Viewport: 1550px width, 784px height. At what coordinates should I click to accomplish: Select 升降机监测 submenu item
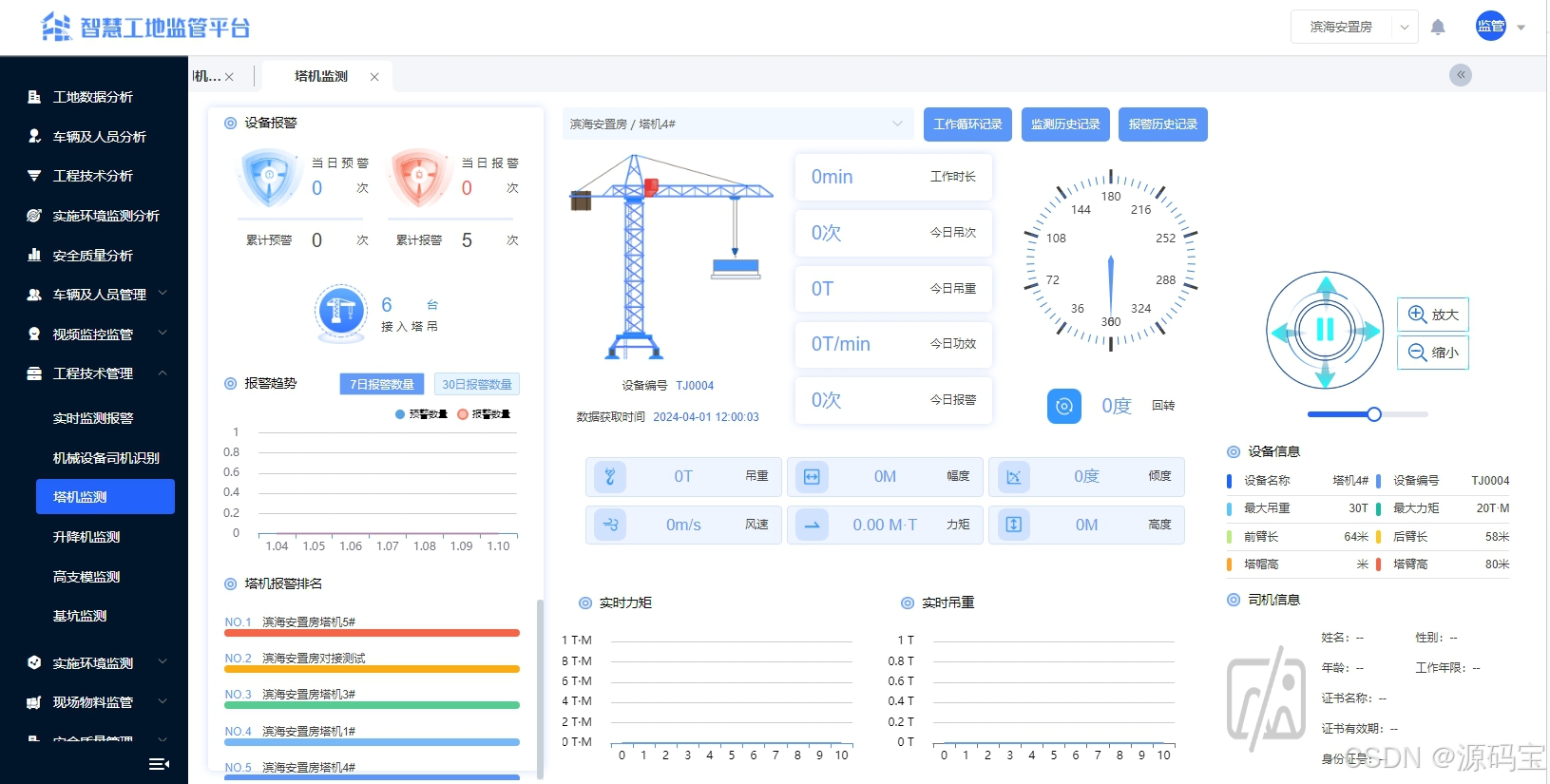86,537
